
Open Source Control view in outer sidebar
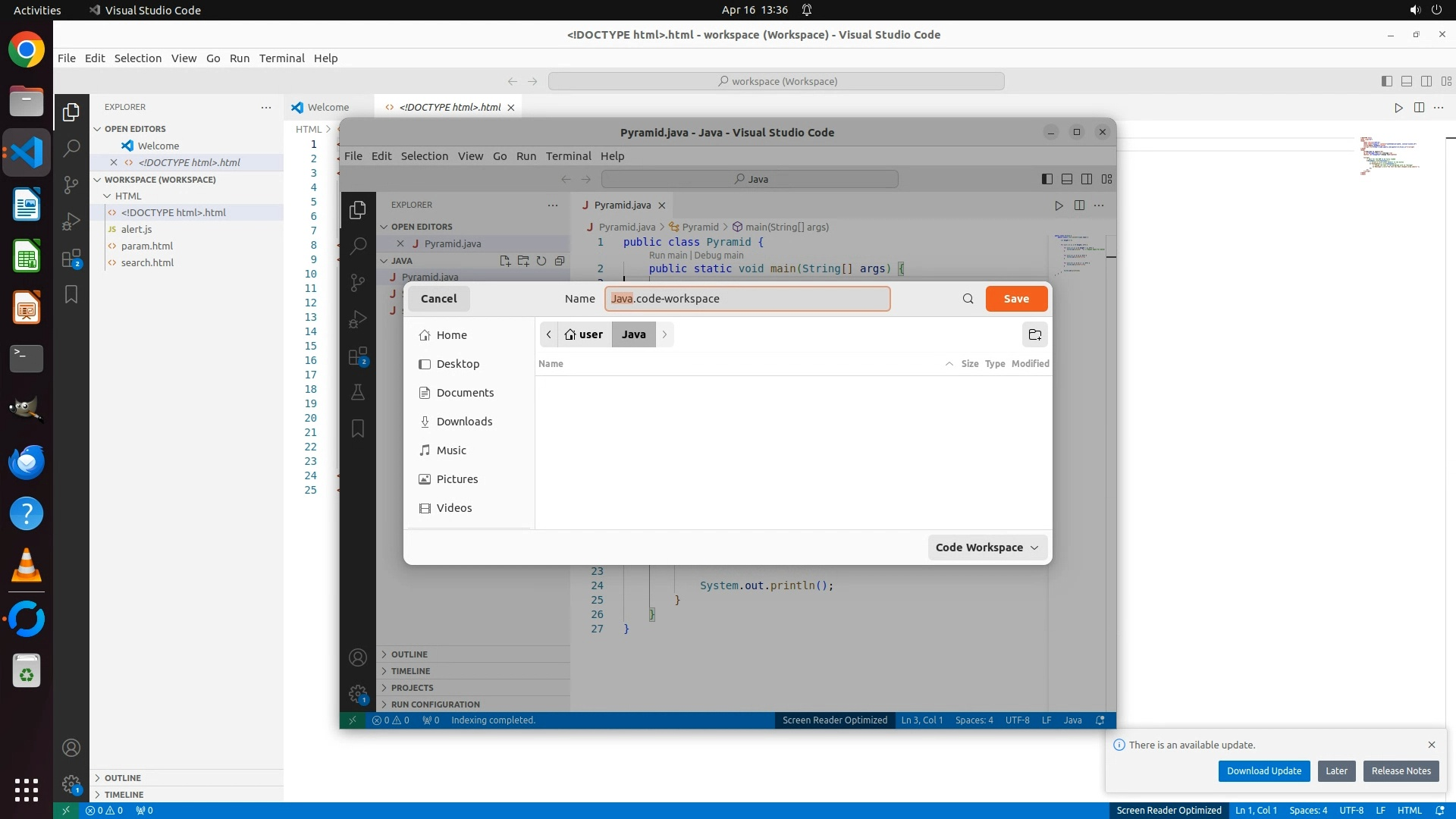tap(71, 184)
